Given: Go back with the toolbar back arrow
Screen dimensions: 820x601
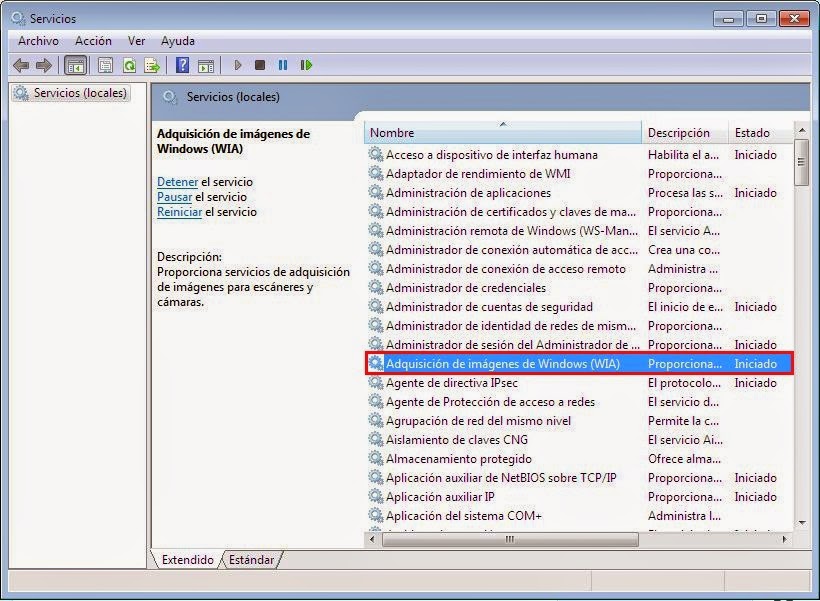Looking at the screenshot, I should (21, 65).
